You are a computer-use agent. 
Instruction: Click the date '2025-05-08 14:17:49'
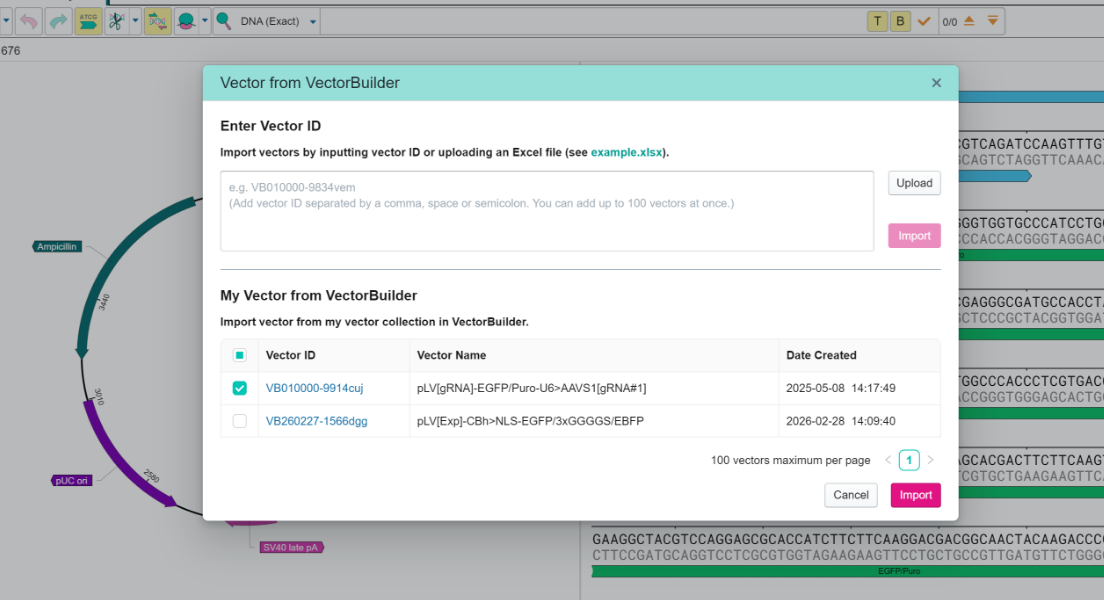point(841,388)
